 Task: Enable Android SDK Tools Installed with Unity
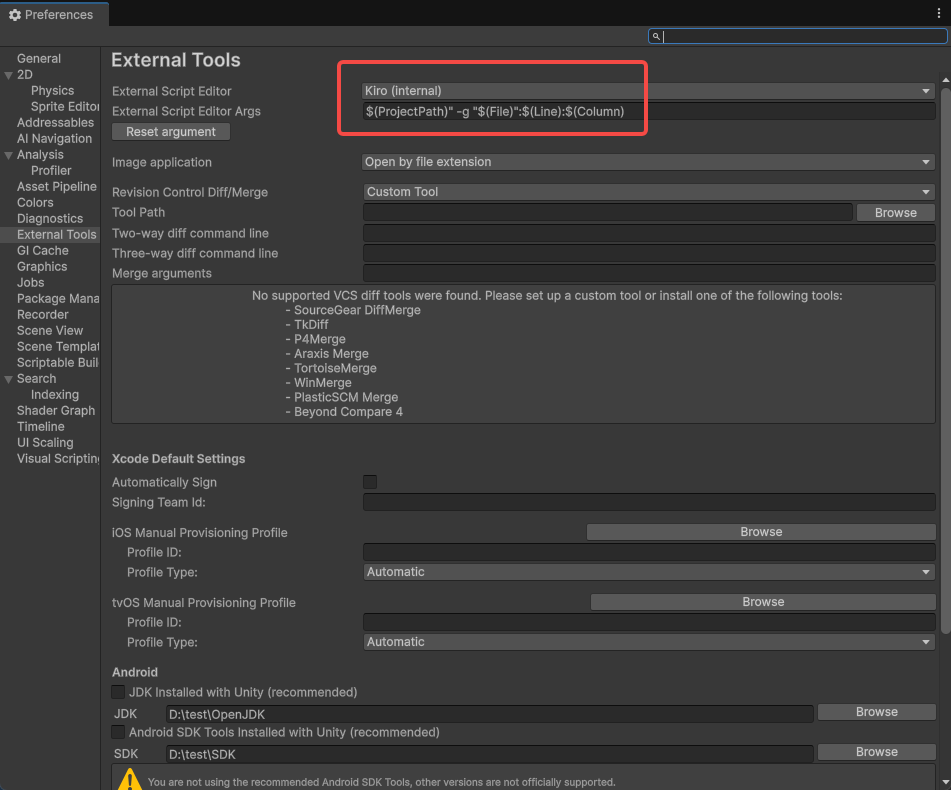point(118,732)
